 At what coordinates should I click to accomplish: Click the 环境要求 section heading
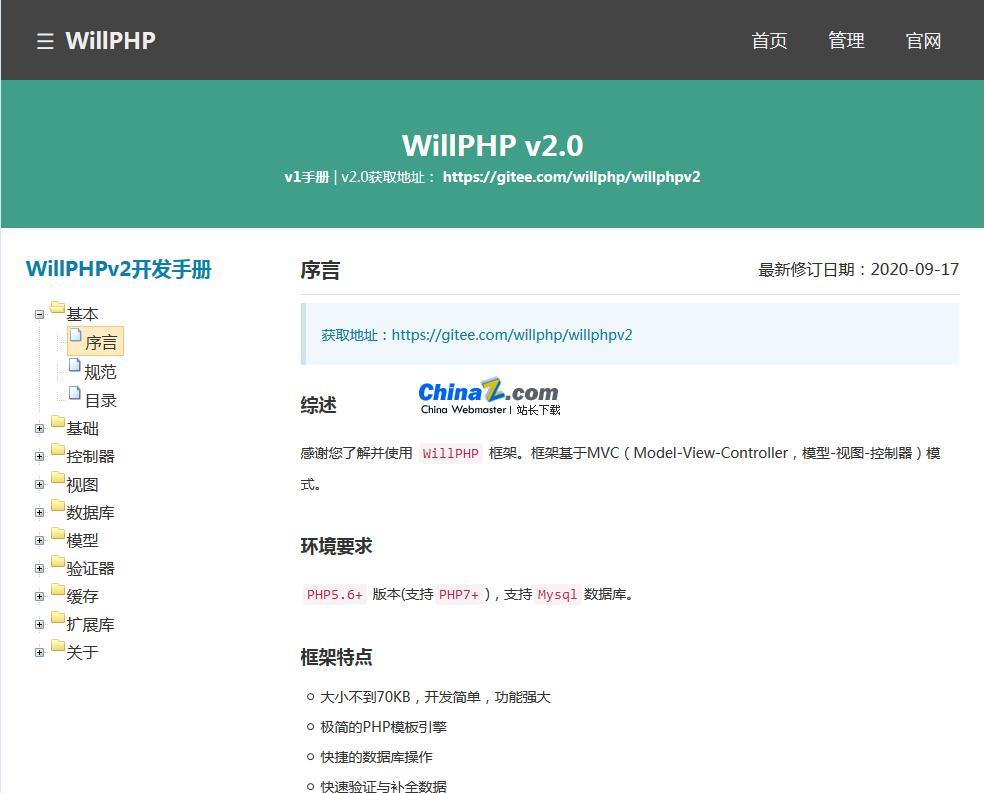coord(336,546)
